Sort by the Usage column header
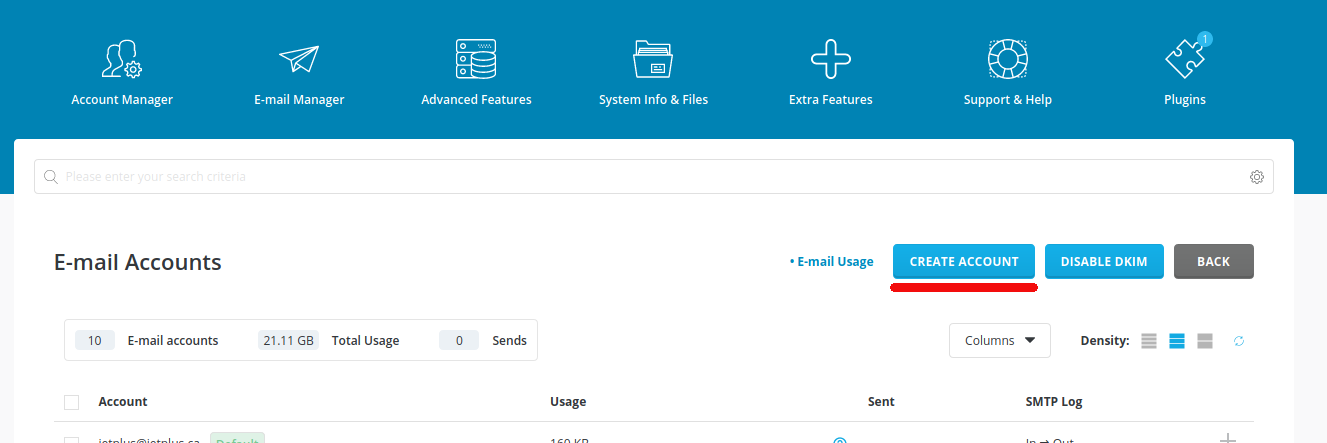Image resolution: width=1327 pixels, height=443 pixels. [x=568, y=402]
